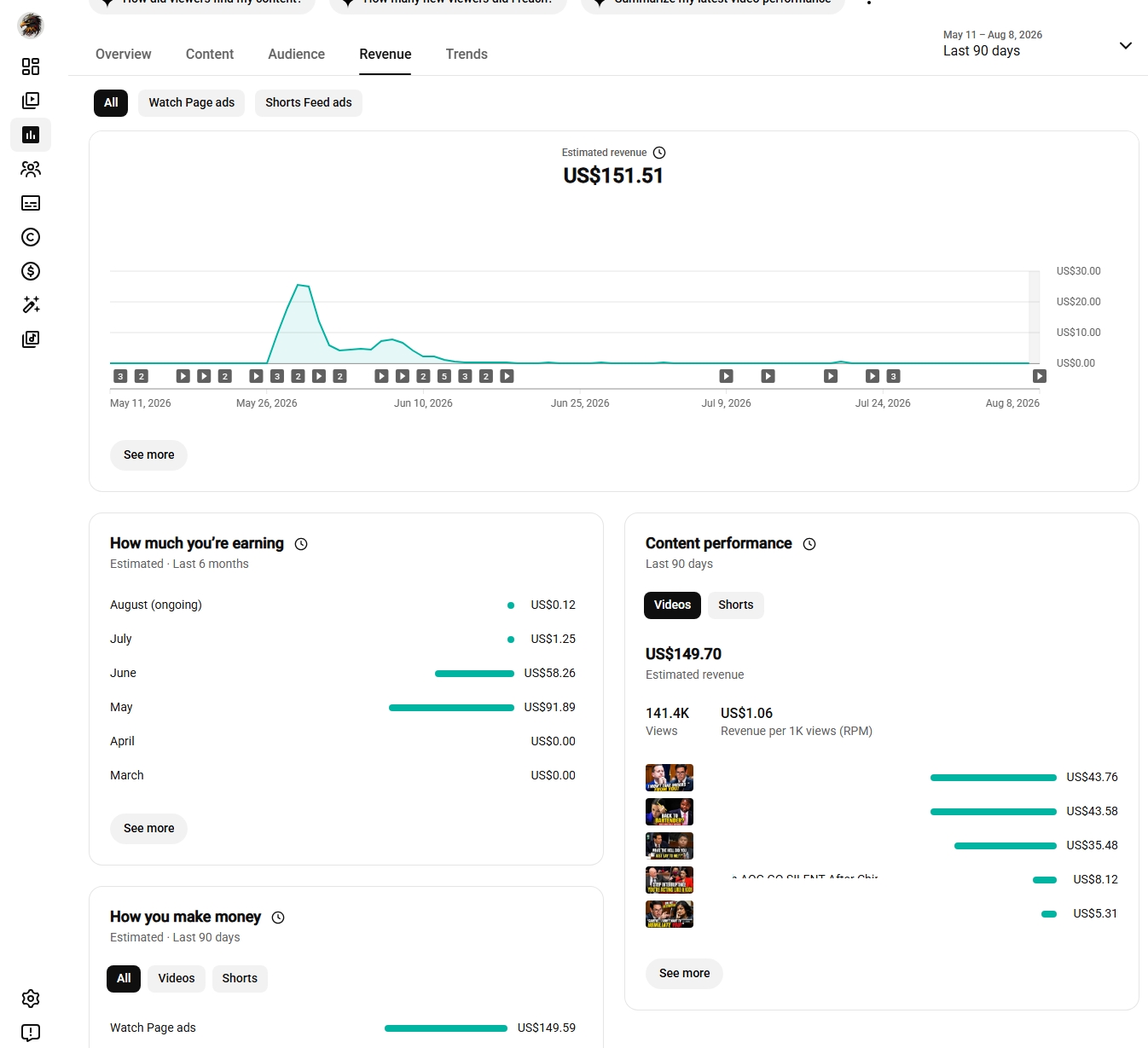Click See more under the revenue chart

pyautogui.click(x=148, y=455)
